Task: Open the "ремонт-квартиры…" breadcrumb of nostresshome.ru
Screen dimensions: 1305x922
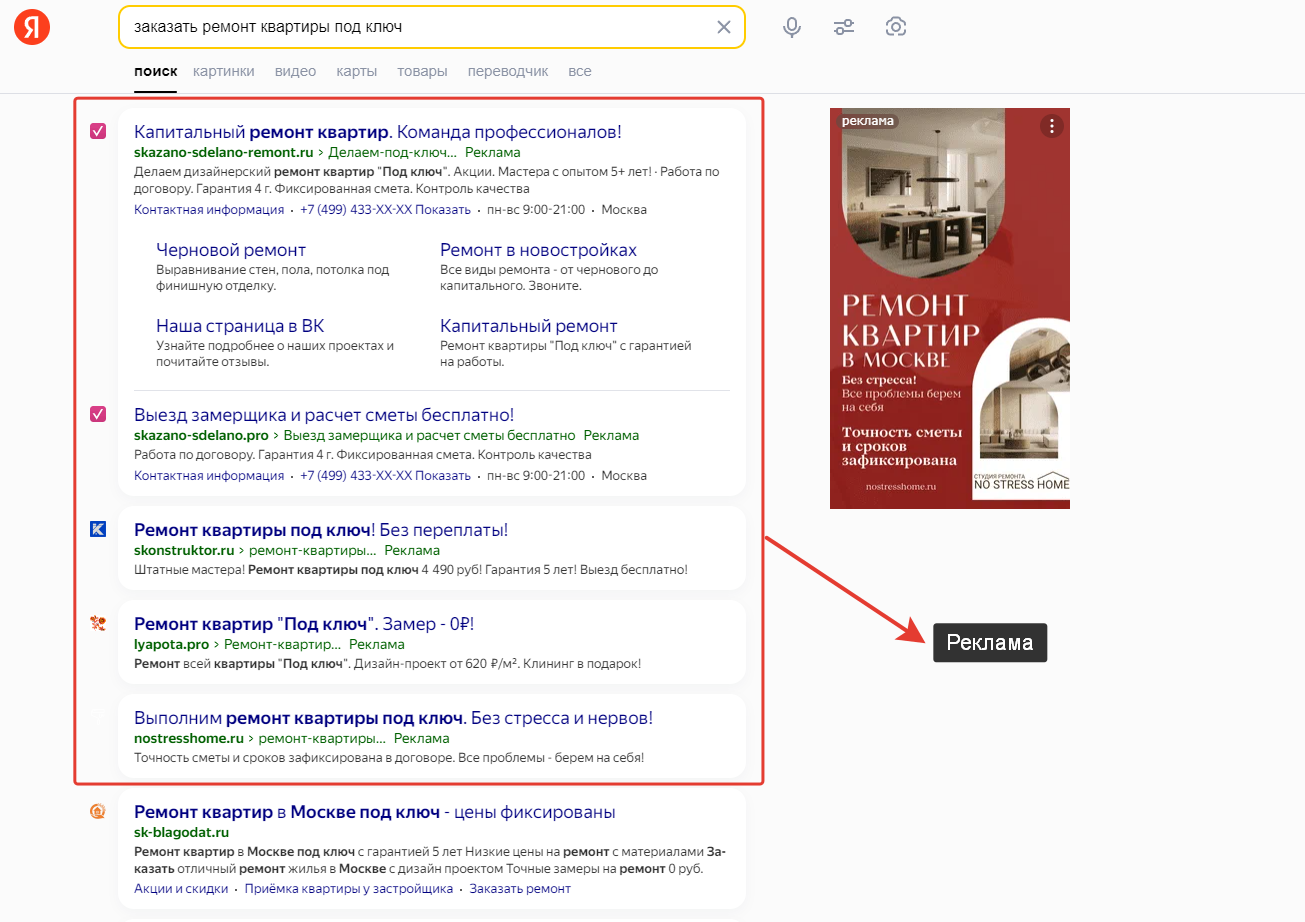Action: [x=323, y=739]
